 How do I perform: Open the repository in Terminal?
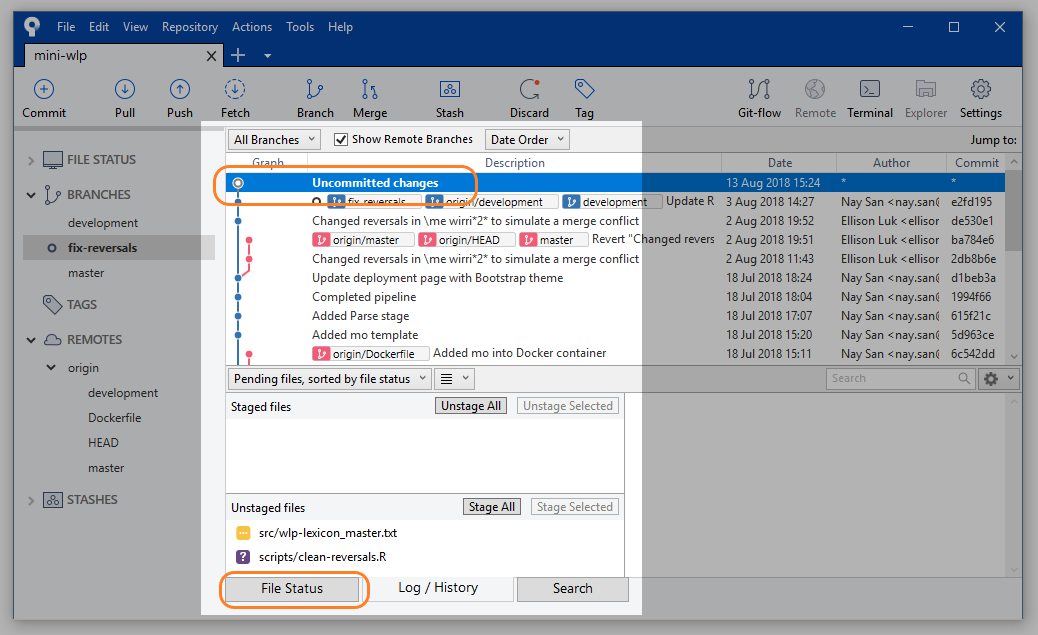click(x=869, y=97)
